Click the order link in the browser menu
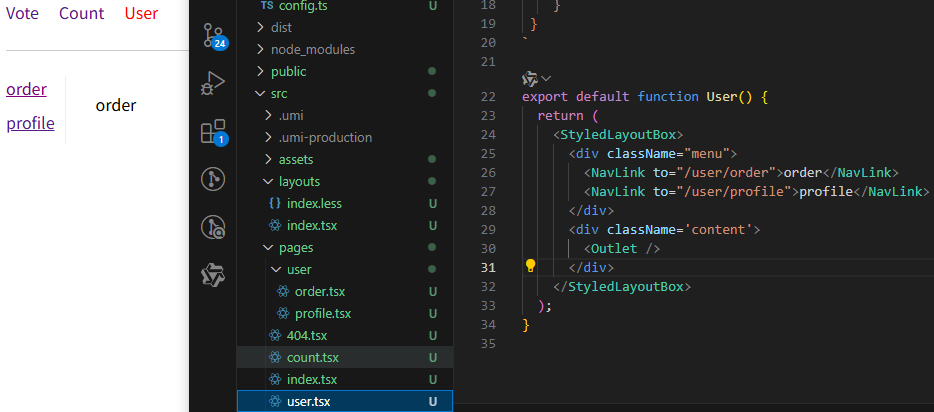The width and height of the screenshot is (934, 412). 26,89
